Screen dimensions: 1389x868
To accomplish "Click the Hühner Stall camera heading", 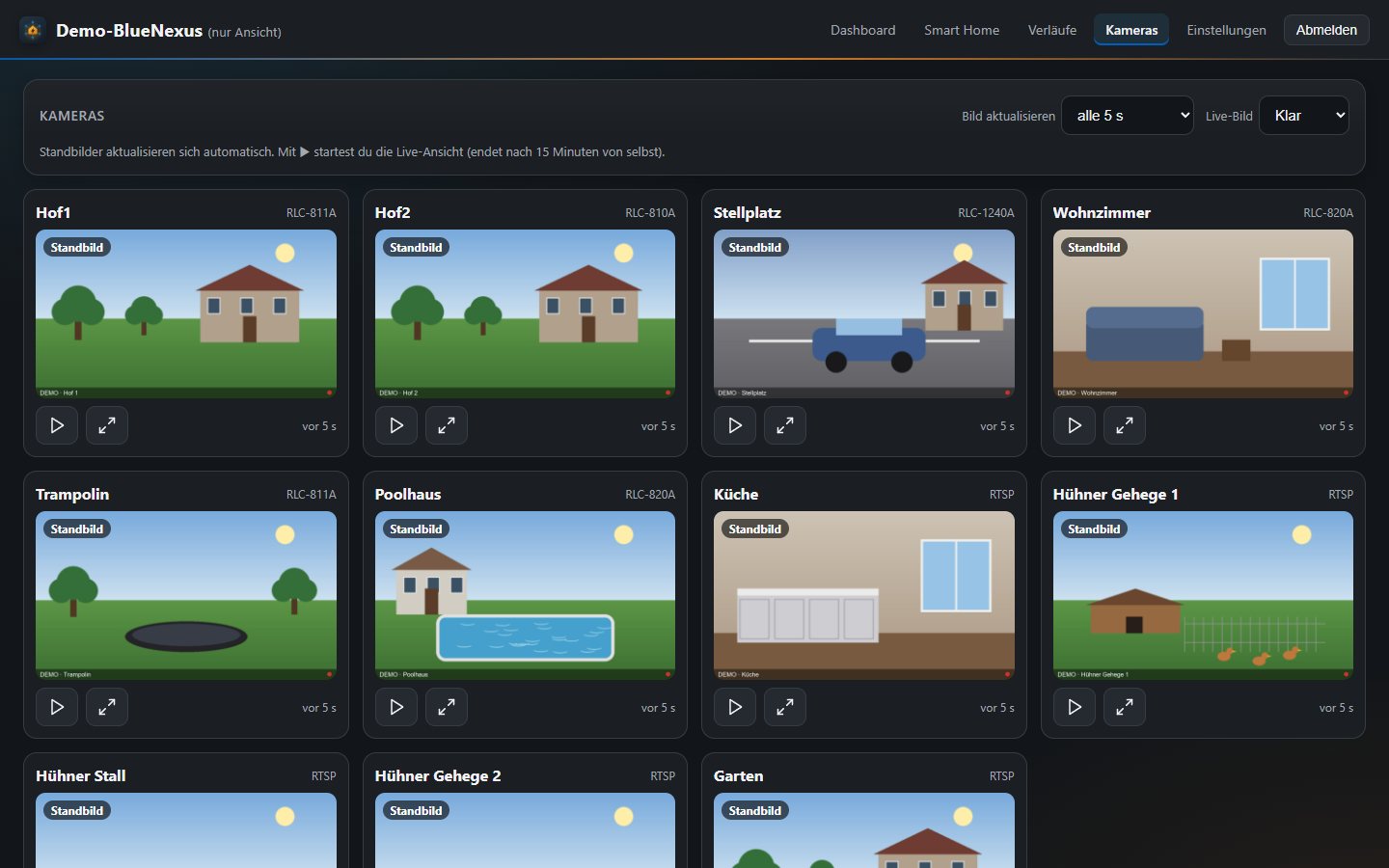I will [81, 775].
